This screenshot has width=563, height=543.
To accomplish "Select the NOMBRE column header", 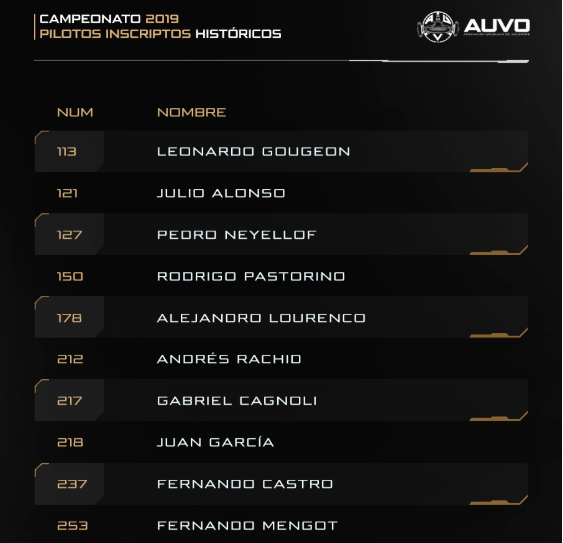I will [191, 112].
